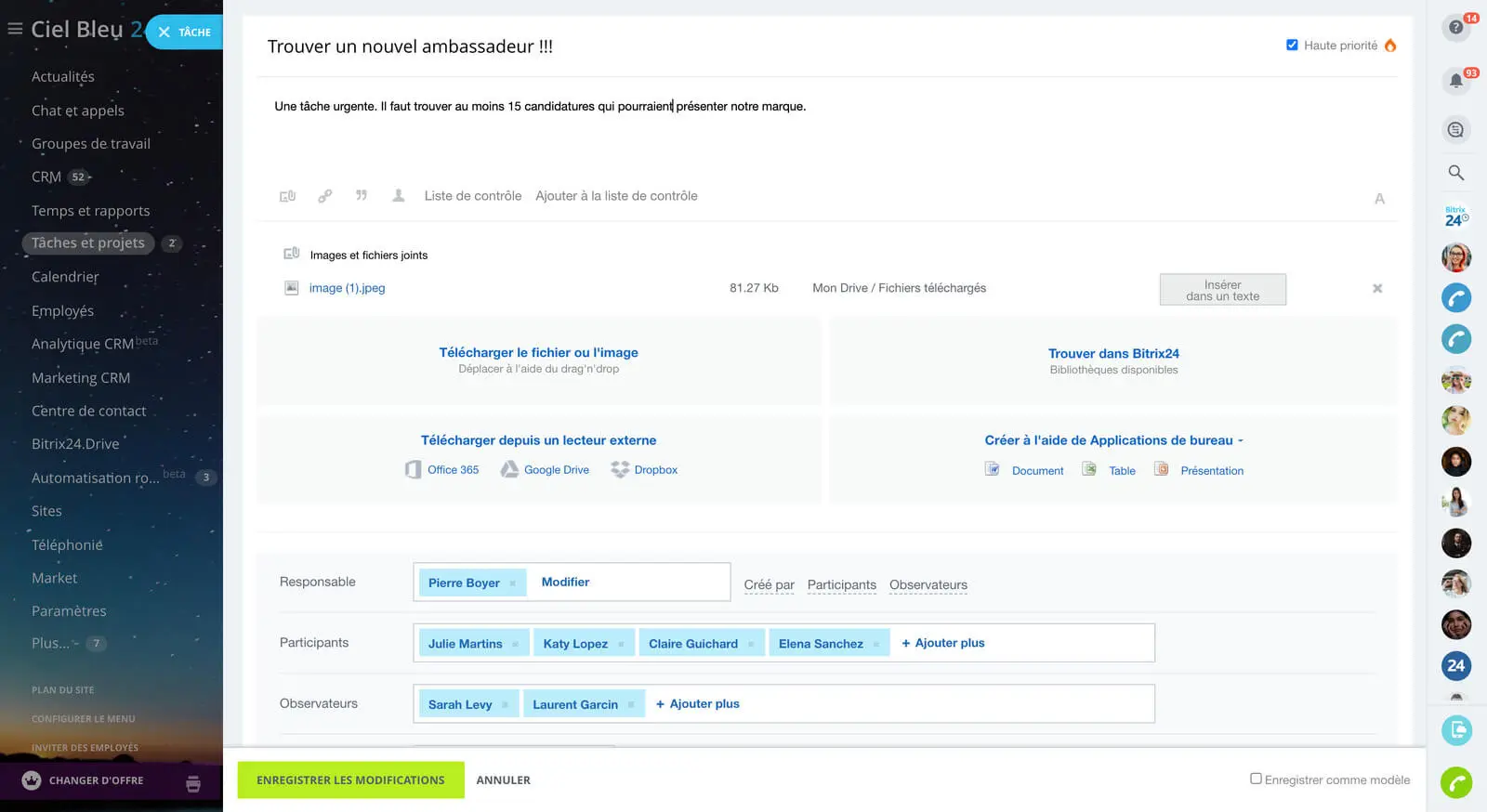
Task: Toggle the hamburger menu to collapse sidebar
Action: (x=15, y=30)
